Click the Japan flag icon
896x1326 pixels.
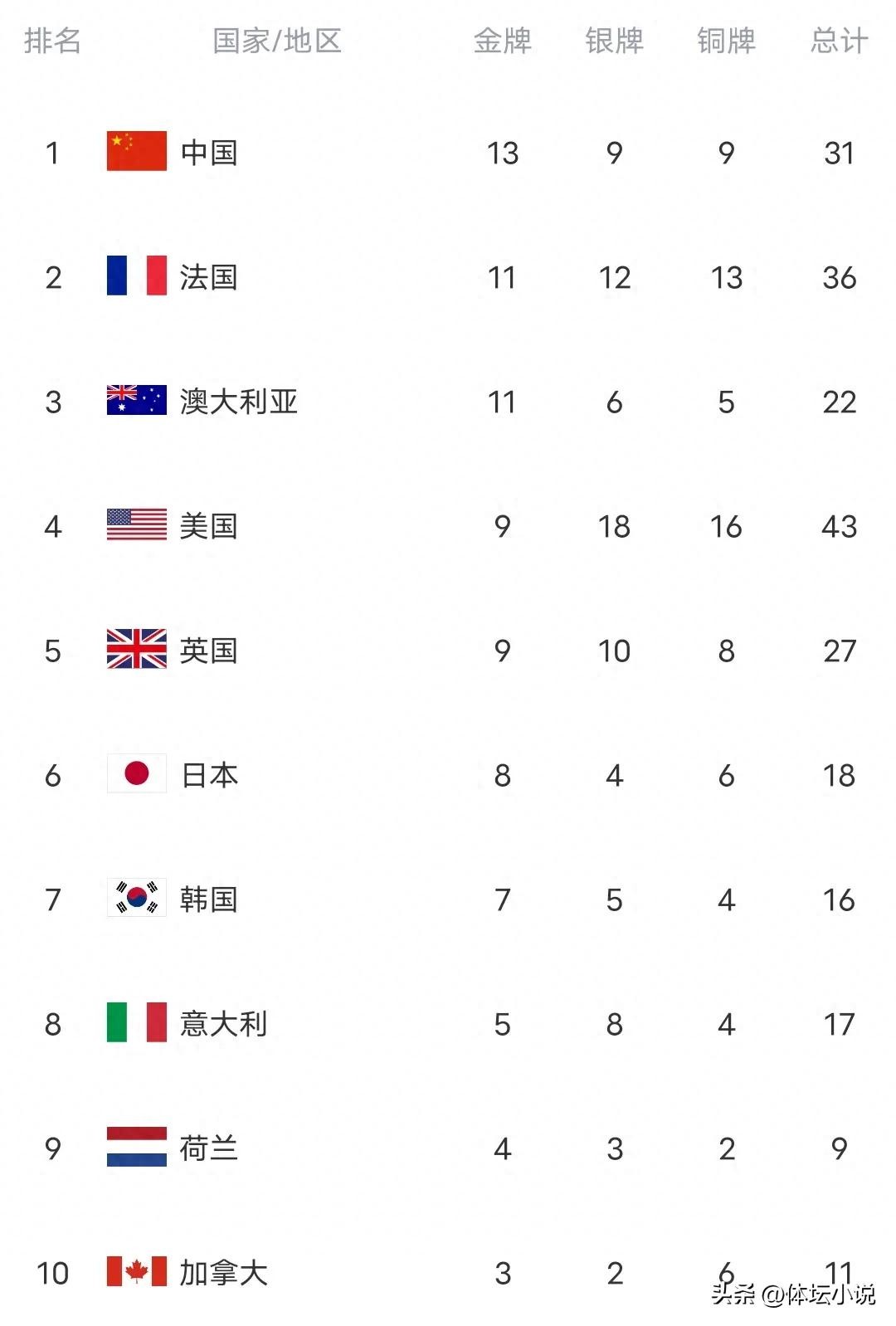[x=137, y=773]
